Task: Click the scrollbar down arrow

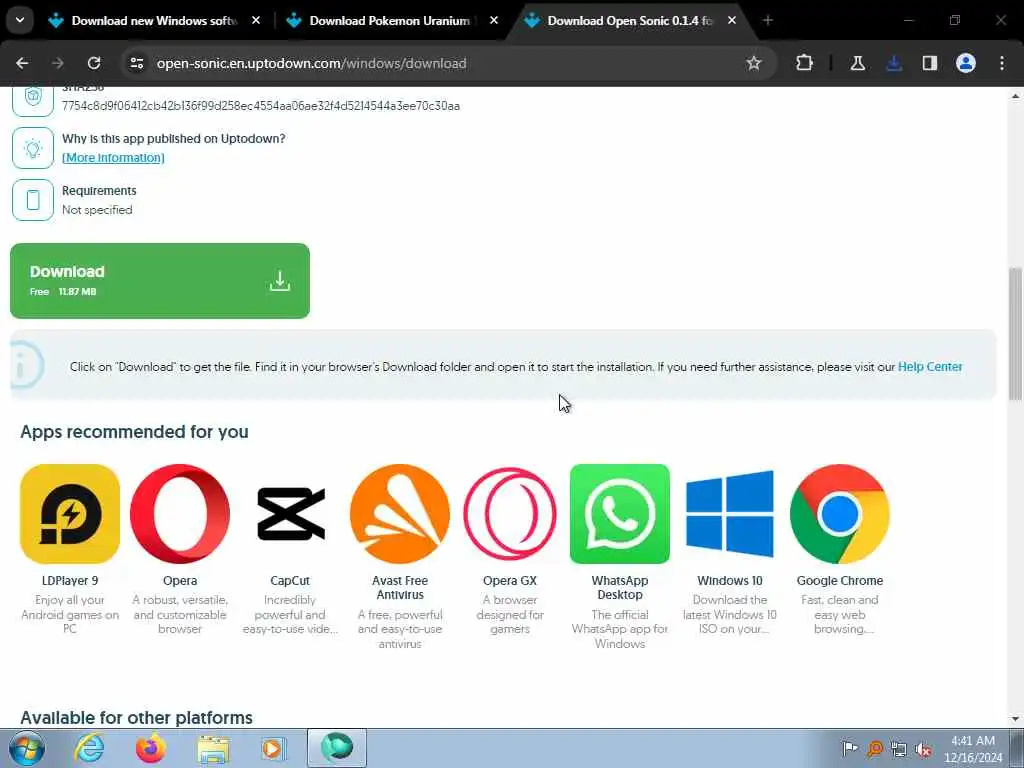Action: (x=1015, y=719)
